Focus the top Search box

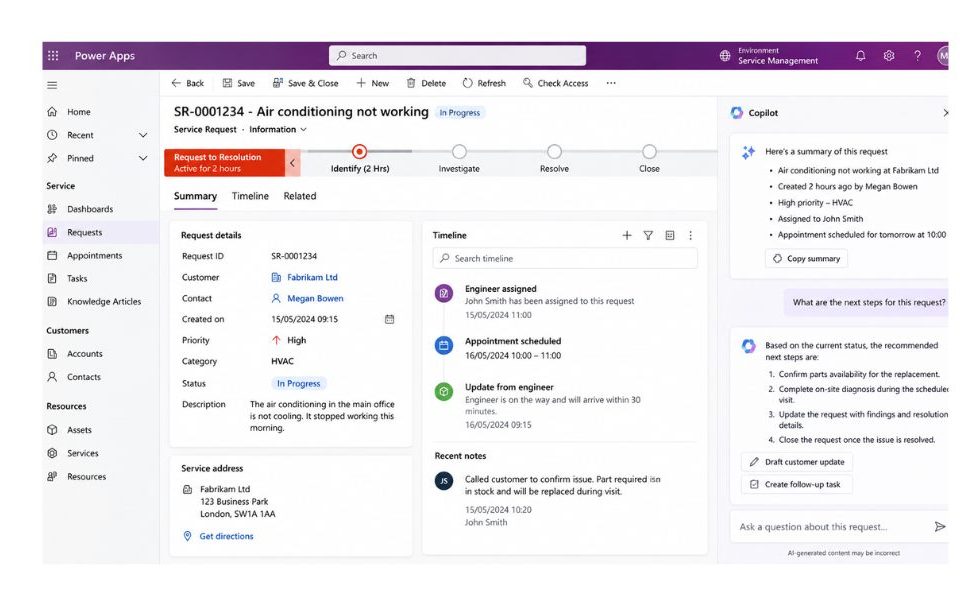point(457,56)
